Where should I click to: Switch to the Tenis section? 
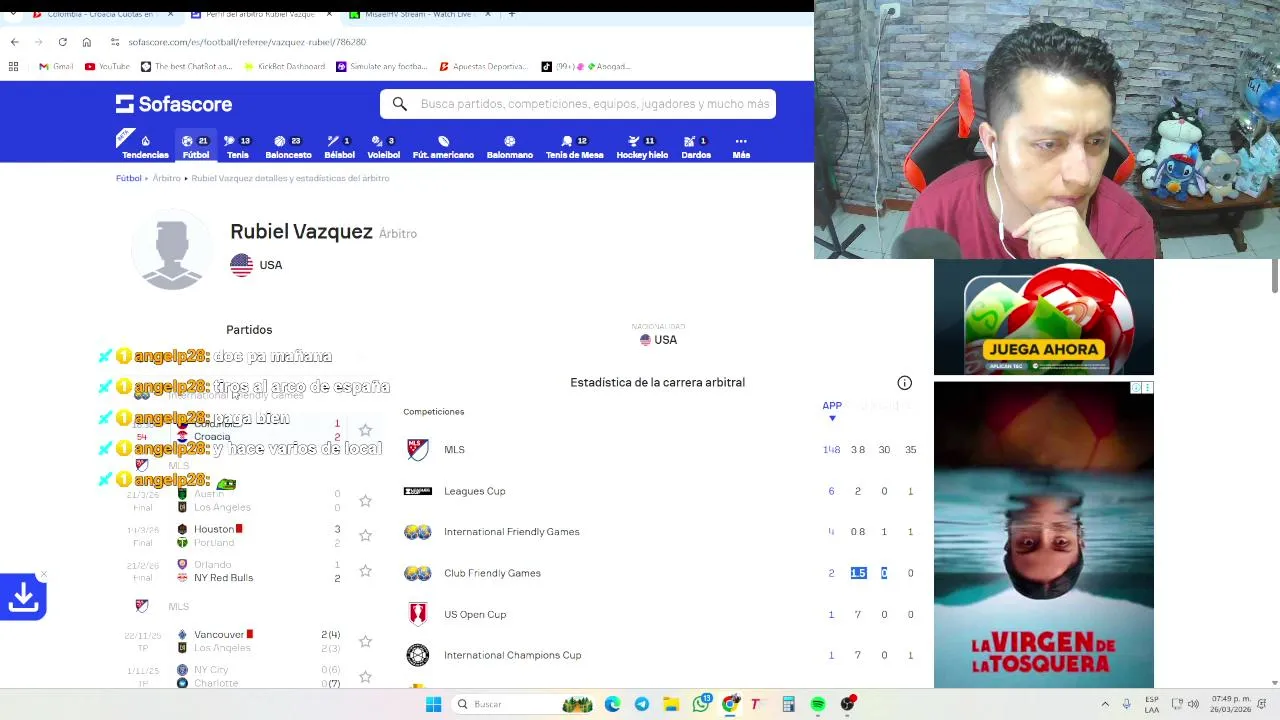pyautogui.click(x=238, y=147)
